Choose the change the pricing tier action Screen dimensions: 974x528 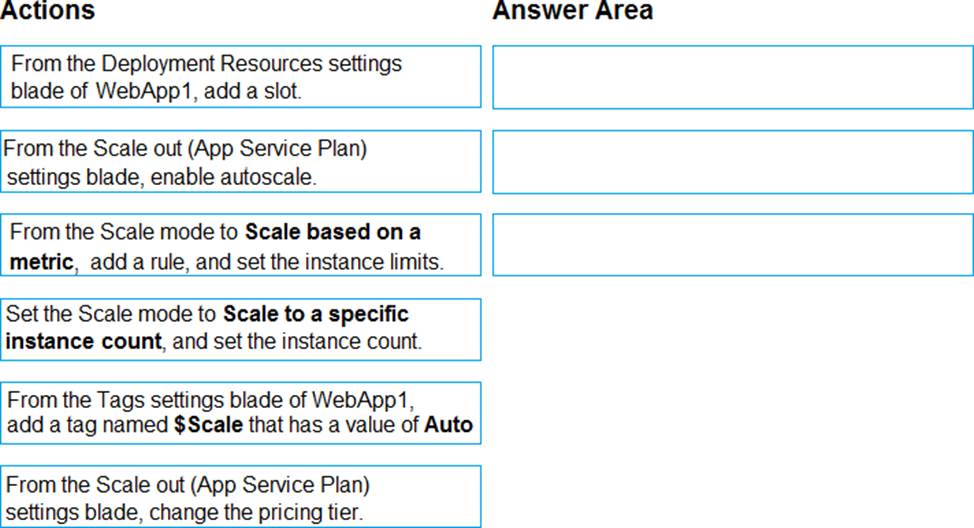pos(240,497)
